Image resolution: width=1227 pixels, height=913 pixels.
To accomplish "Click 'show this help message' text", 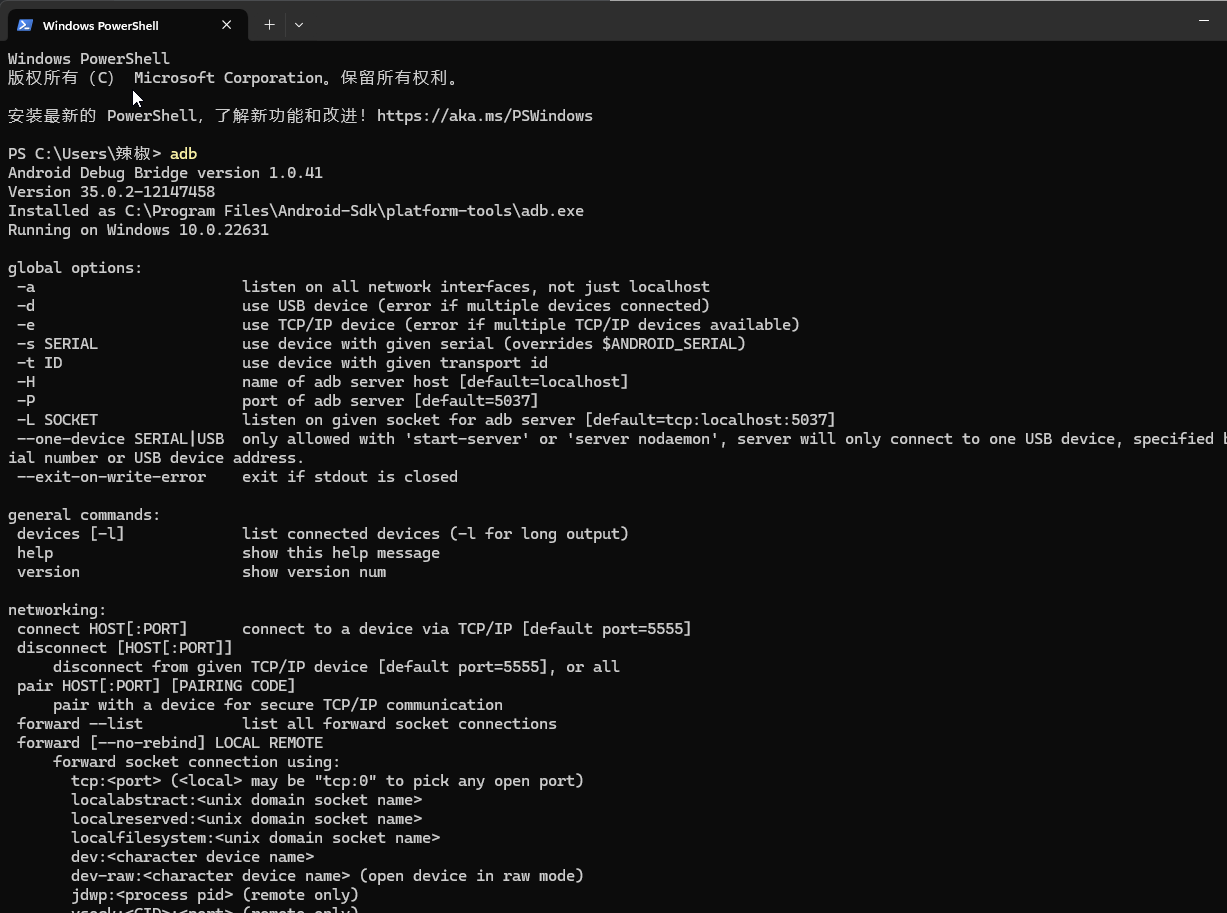I will [341, 553].
